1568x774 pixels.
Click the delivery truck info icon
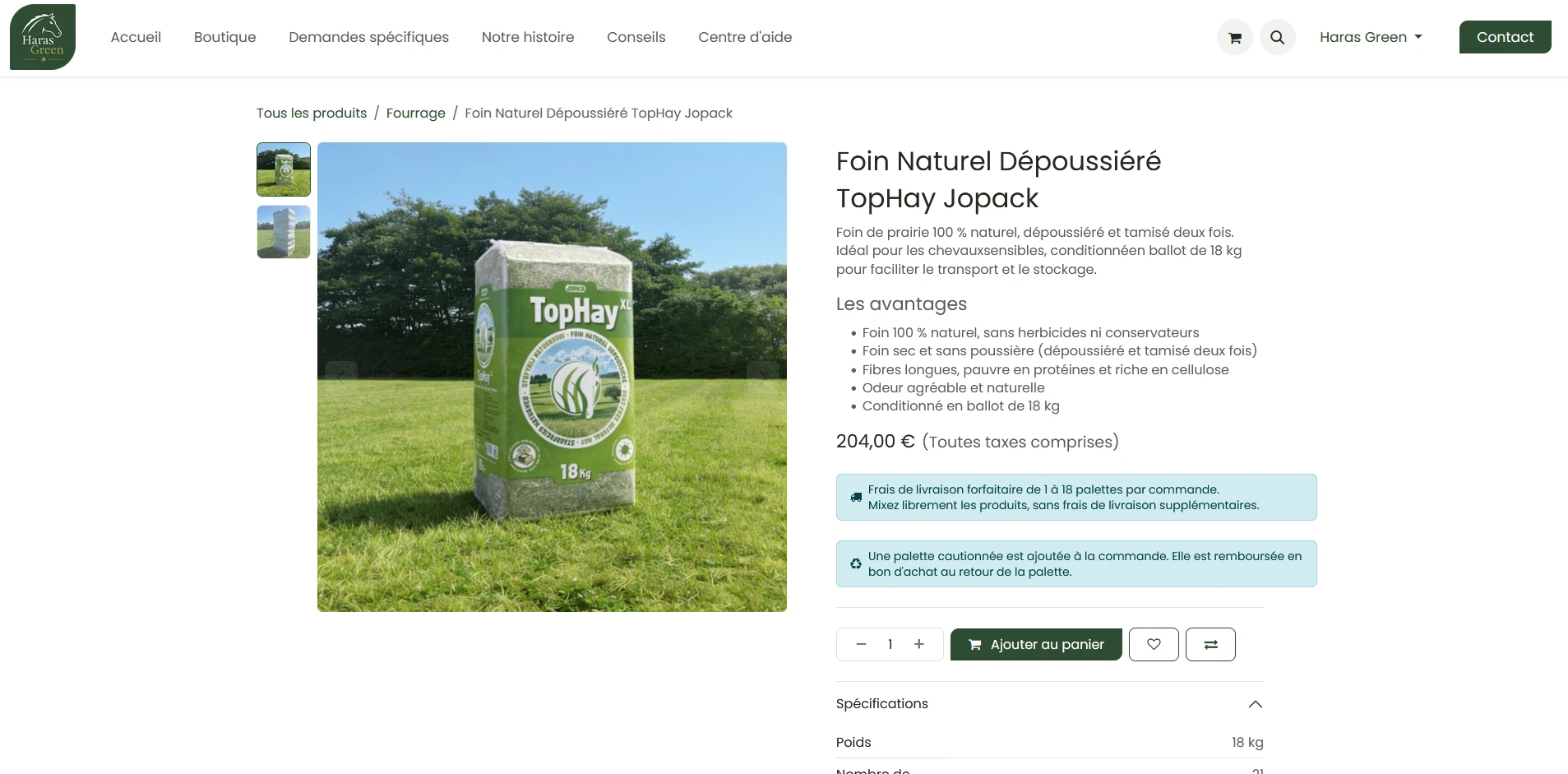856,498
